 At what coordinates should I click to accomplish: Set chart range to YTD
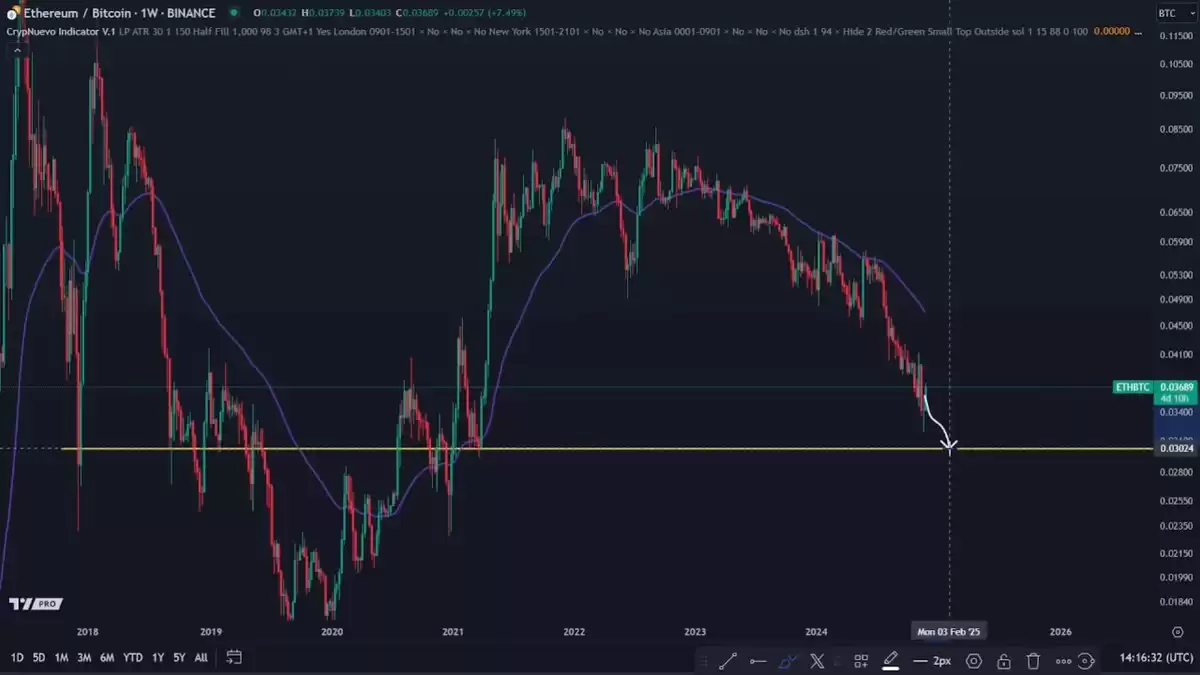tap(132, 657)
